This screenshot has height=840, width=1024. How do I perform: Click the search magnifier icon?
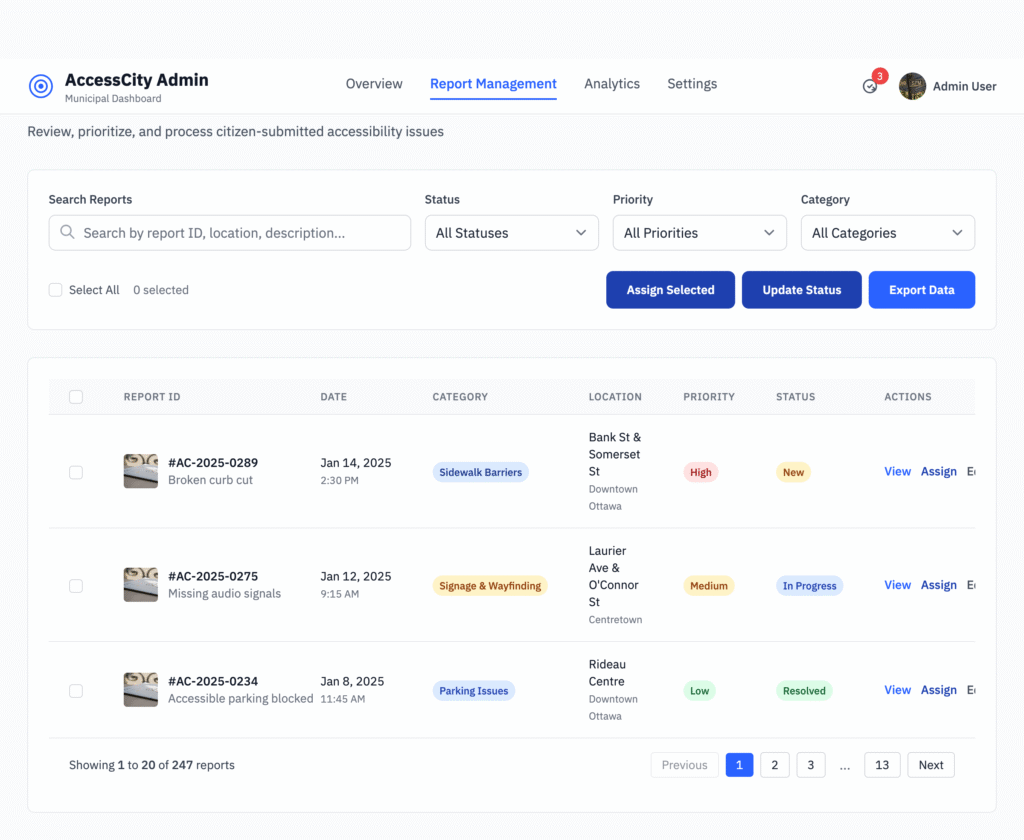coord(67,232)
